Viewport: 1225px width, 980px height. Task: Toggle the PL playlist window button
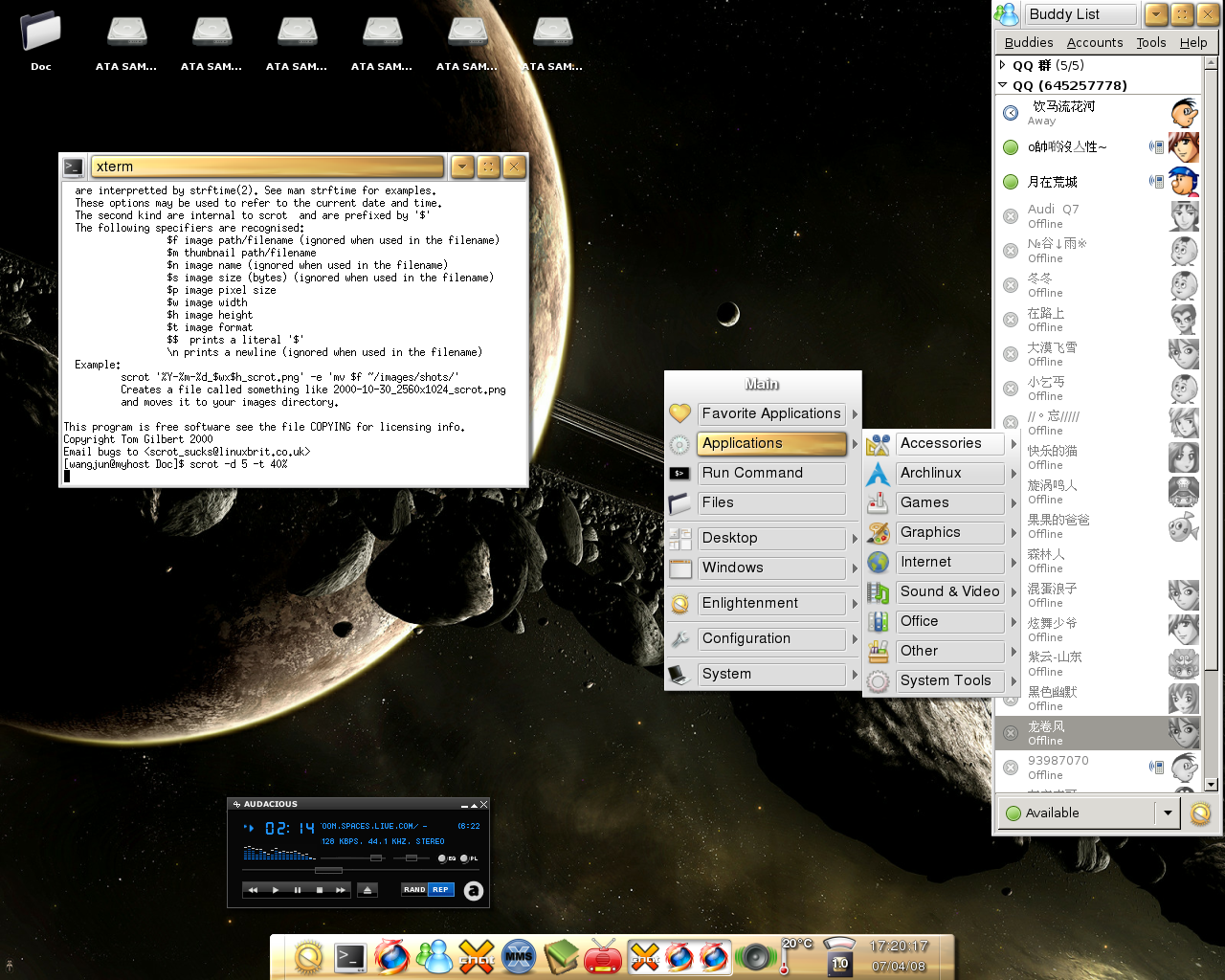[x=469, y=858]
